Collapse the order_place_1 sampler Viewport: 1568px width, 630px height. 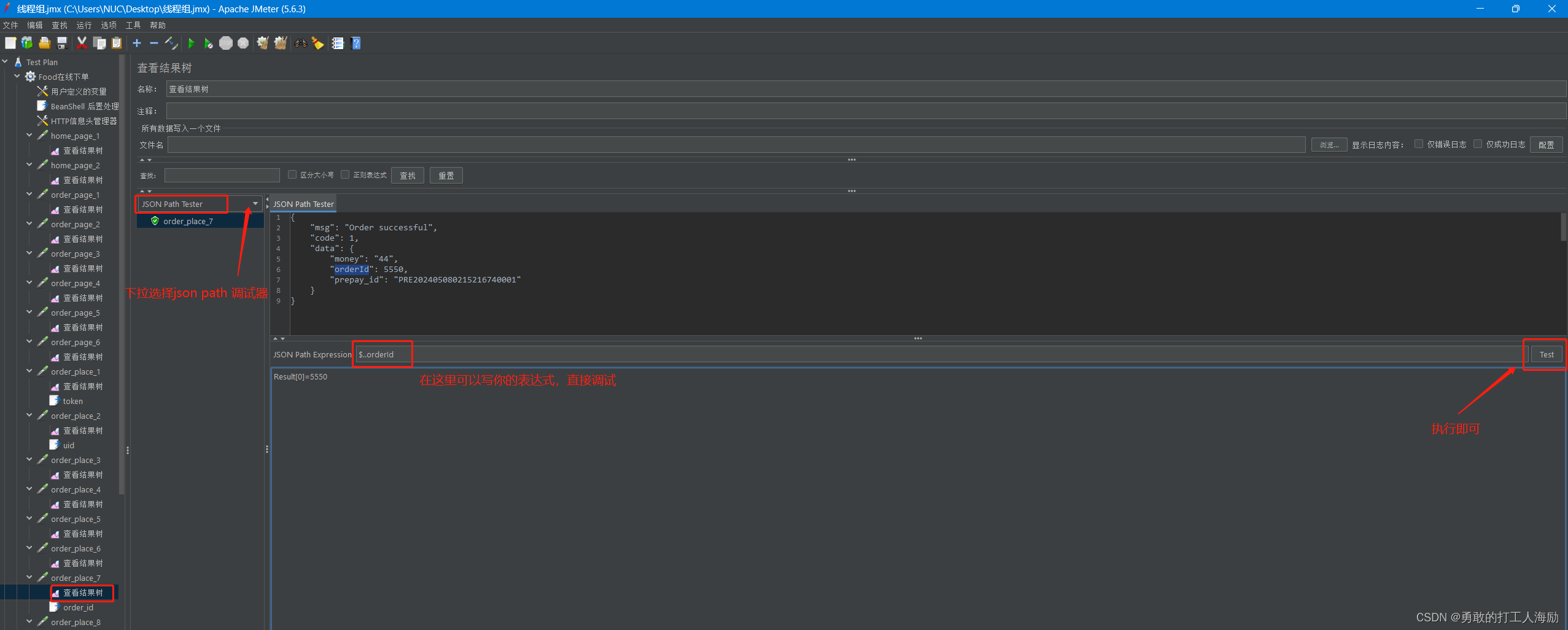(29, 371)
